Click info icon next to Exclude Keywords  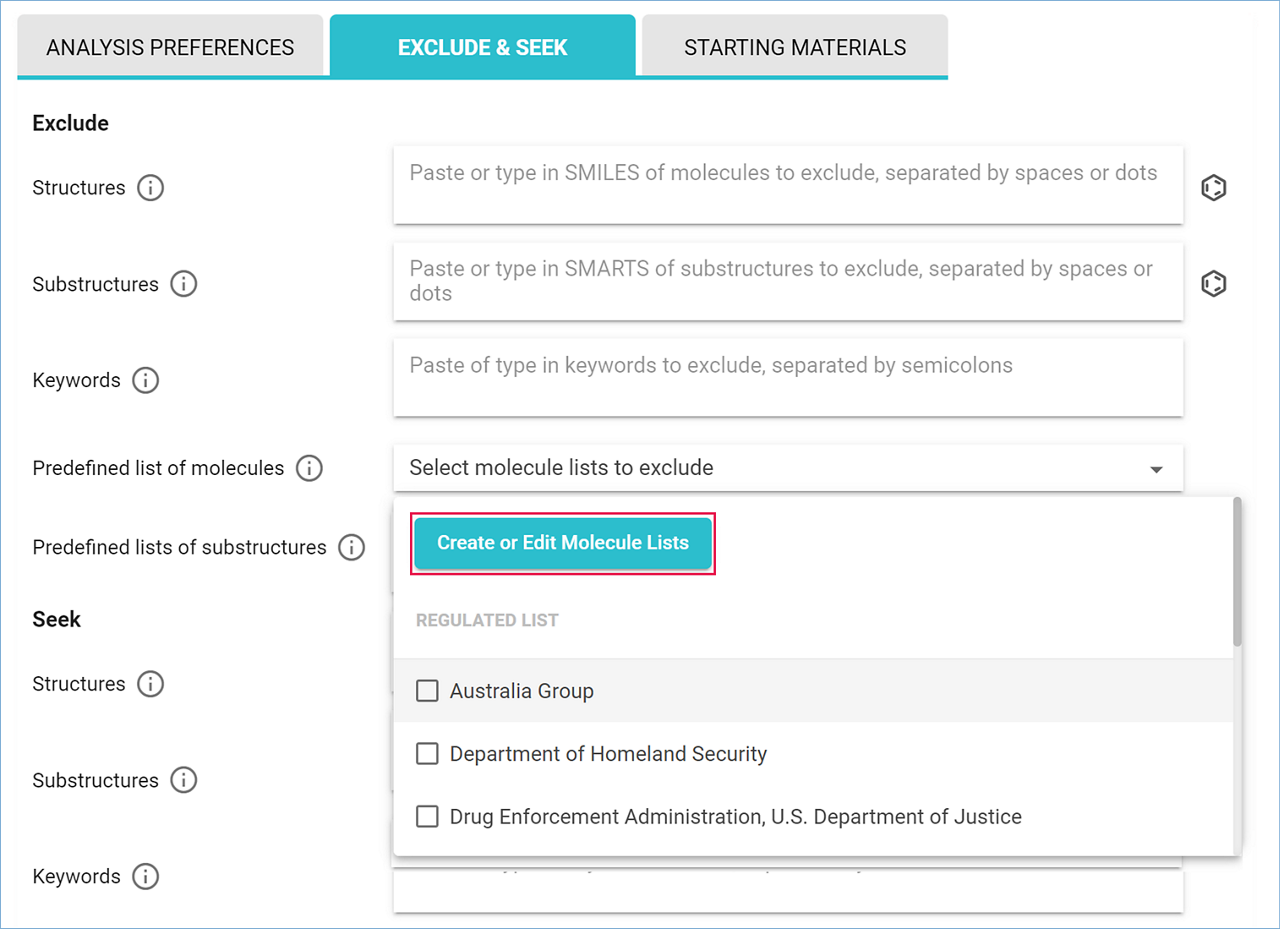coord(146,380)
